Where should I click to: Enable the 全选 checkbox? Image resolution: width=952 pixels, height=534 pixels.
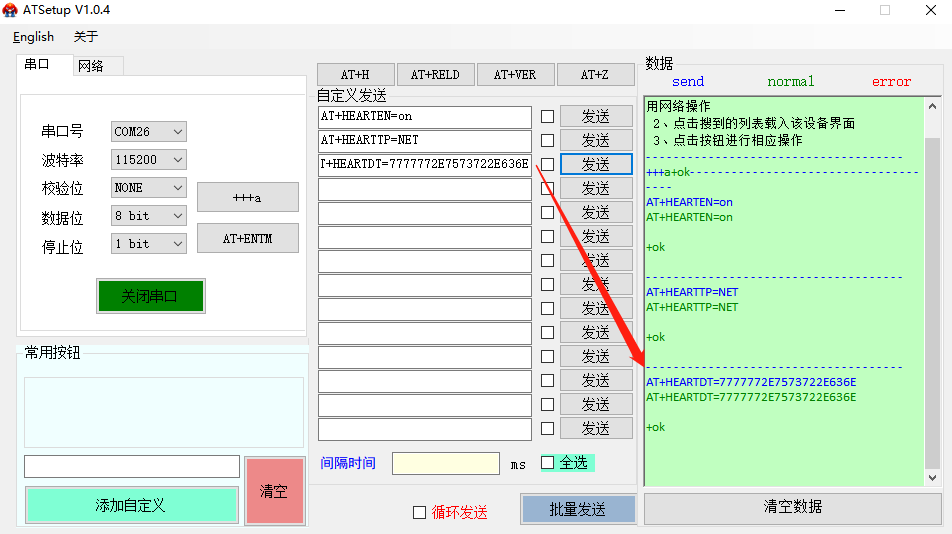(547, 462)
